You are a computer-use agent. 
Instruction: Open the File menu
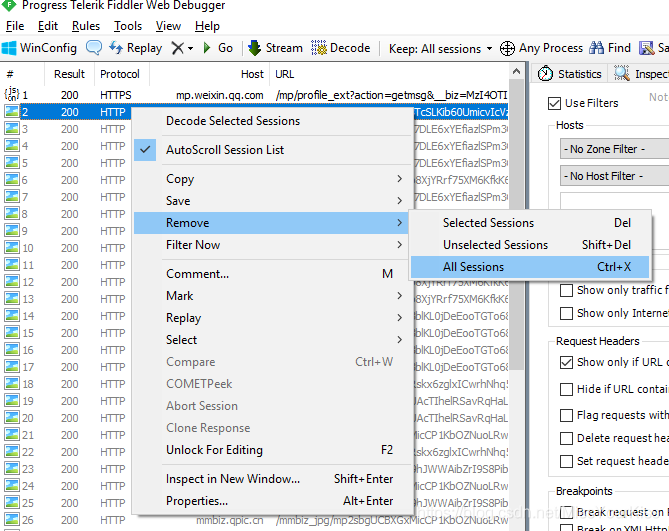pos(15,26)
